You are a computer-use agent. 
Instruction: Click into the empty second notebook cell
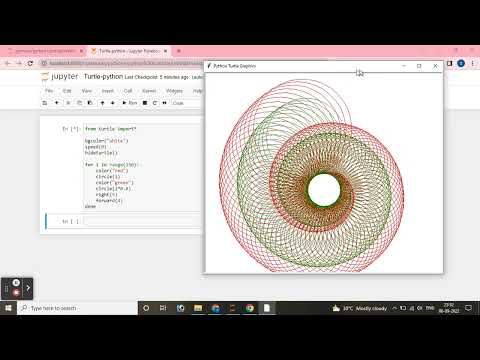point(142,221)
